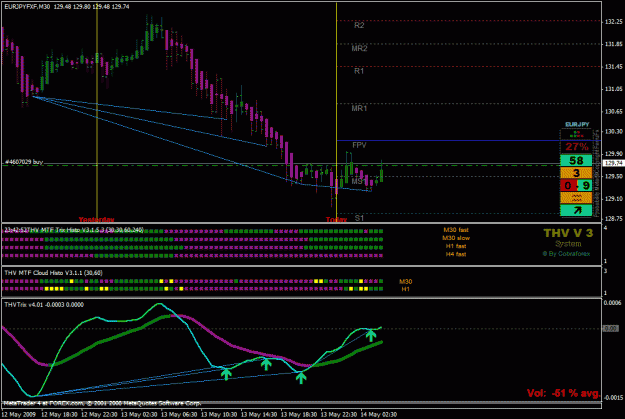Click the Cloud Histo H1 row label
This screenshot has height=419, width=625.
(x=405, y=289)
